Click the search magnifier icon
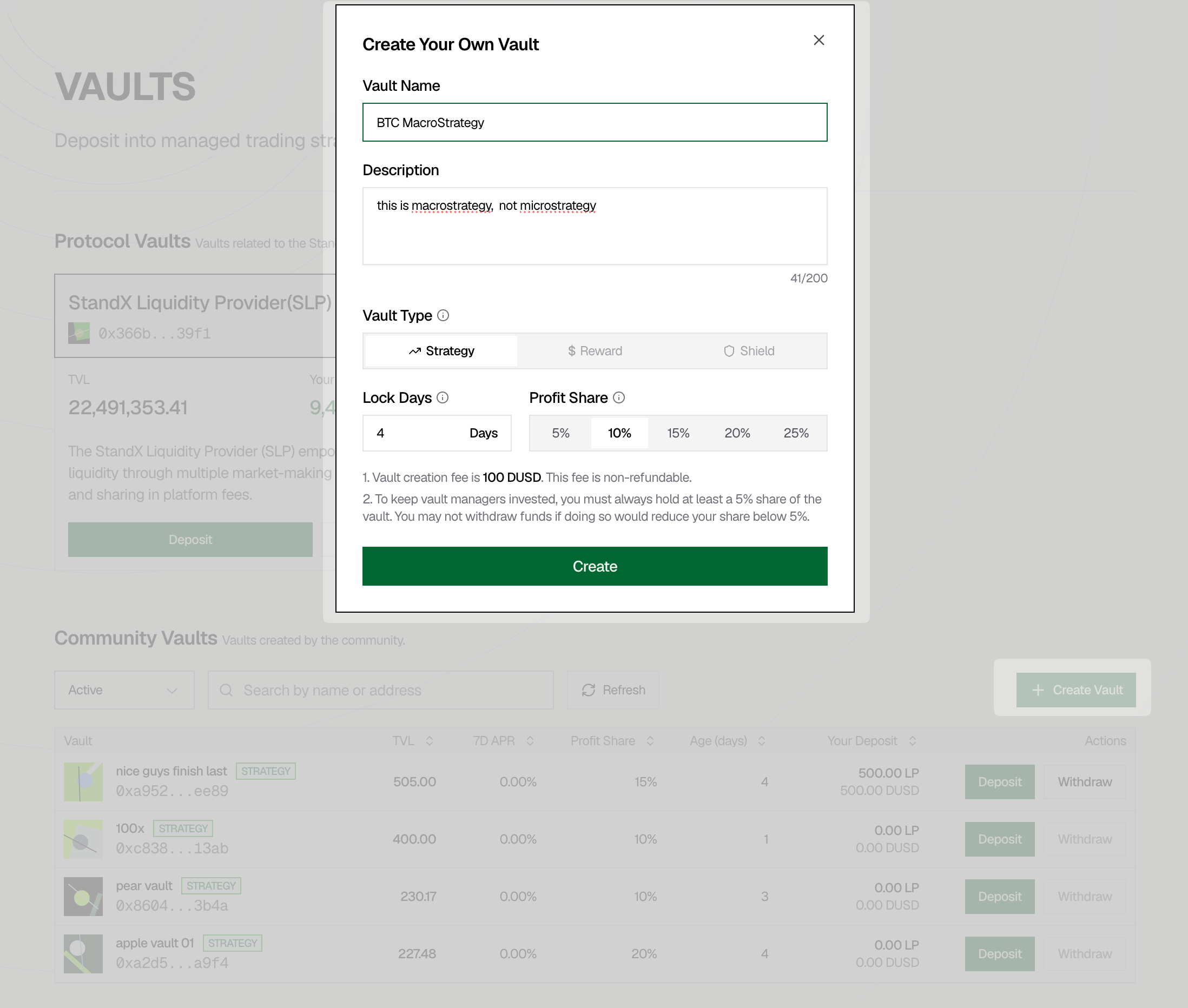The height and width of the screenshot is (1008, 1188). tap(226, 690)
